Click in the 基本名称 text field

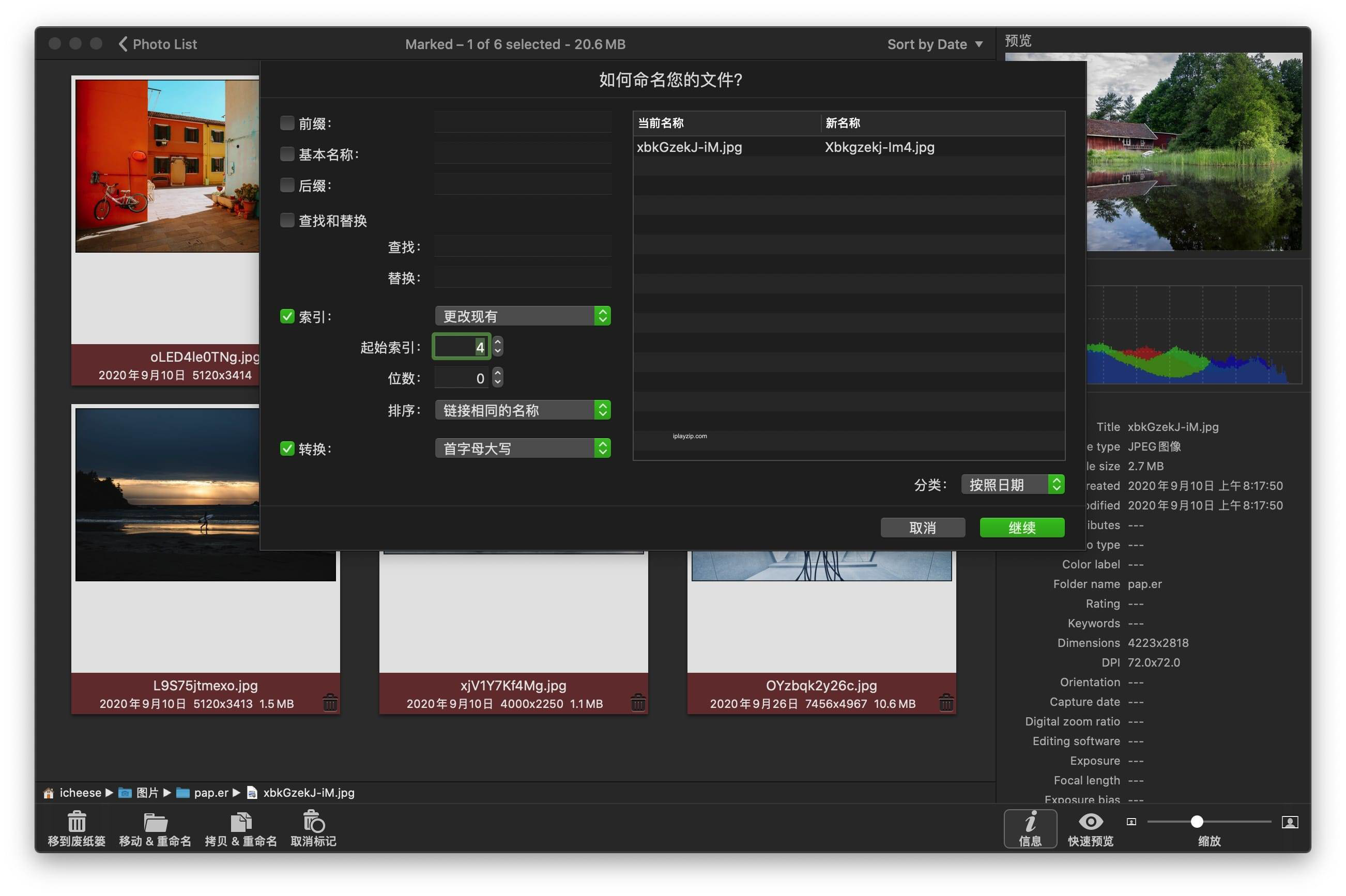523,153
